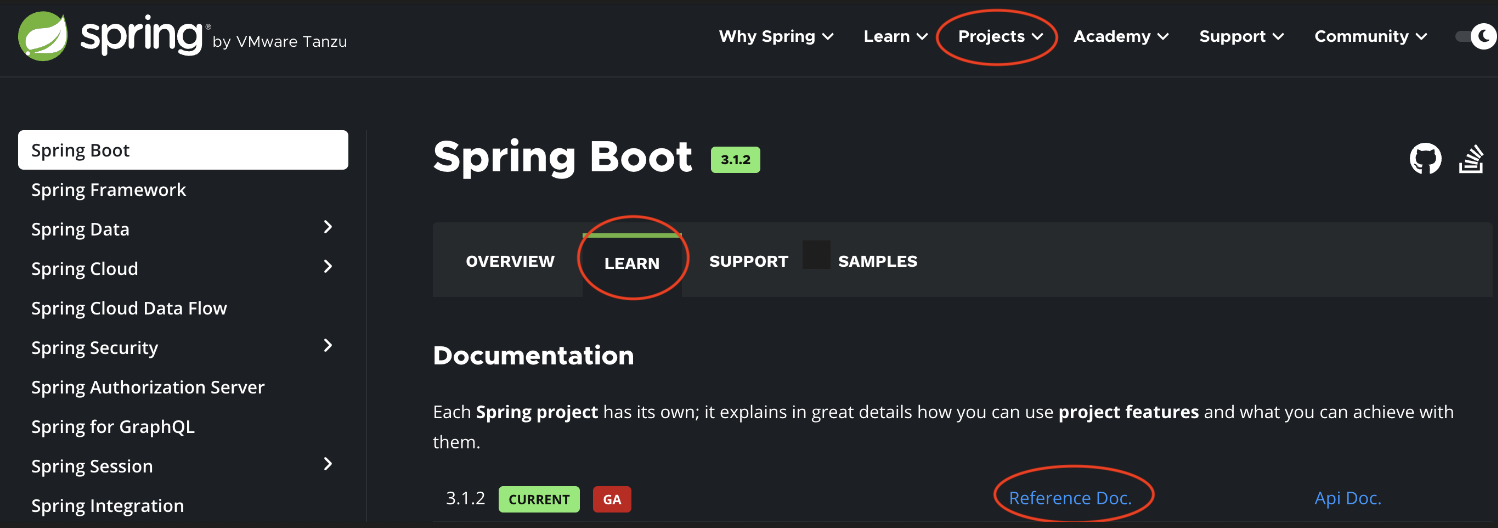Switch to the SAMPLES tab
Image resolution: width=1498 pixels, height=528 pixels.
tap(877, 261)
